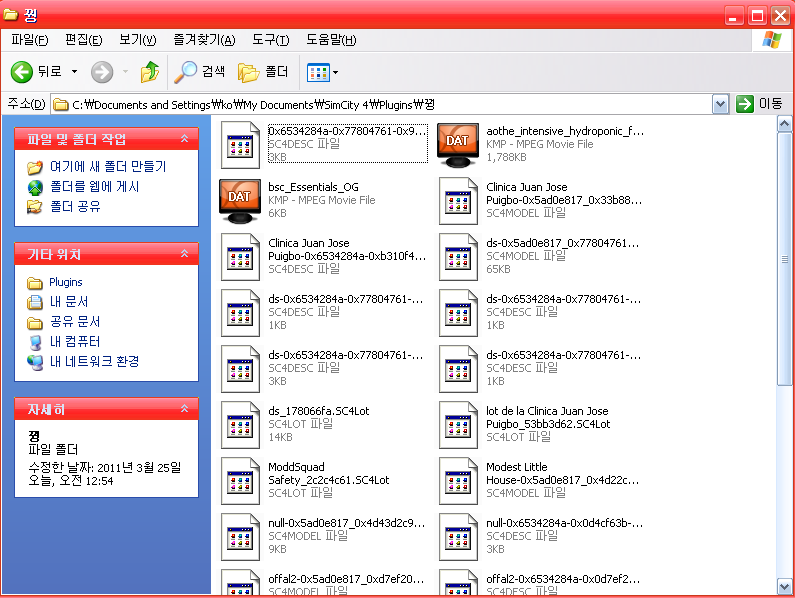
Task: Click the 새 폴더 만들기 folder icon
Action: point(35,166)
